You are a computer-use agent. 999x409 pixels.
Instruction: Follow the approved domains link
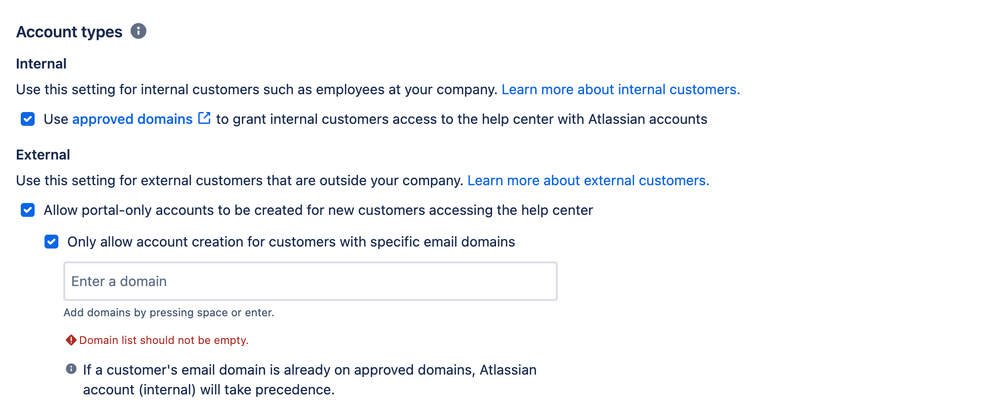[x=133, y=119]
